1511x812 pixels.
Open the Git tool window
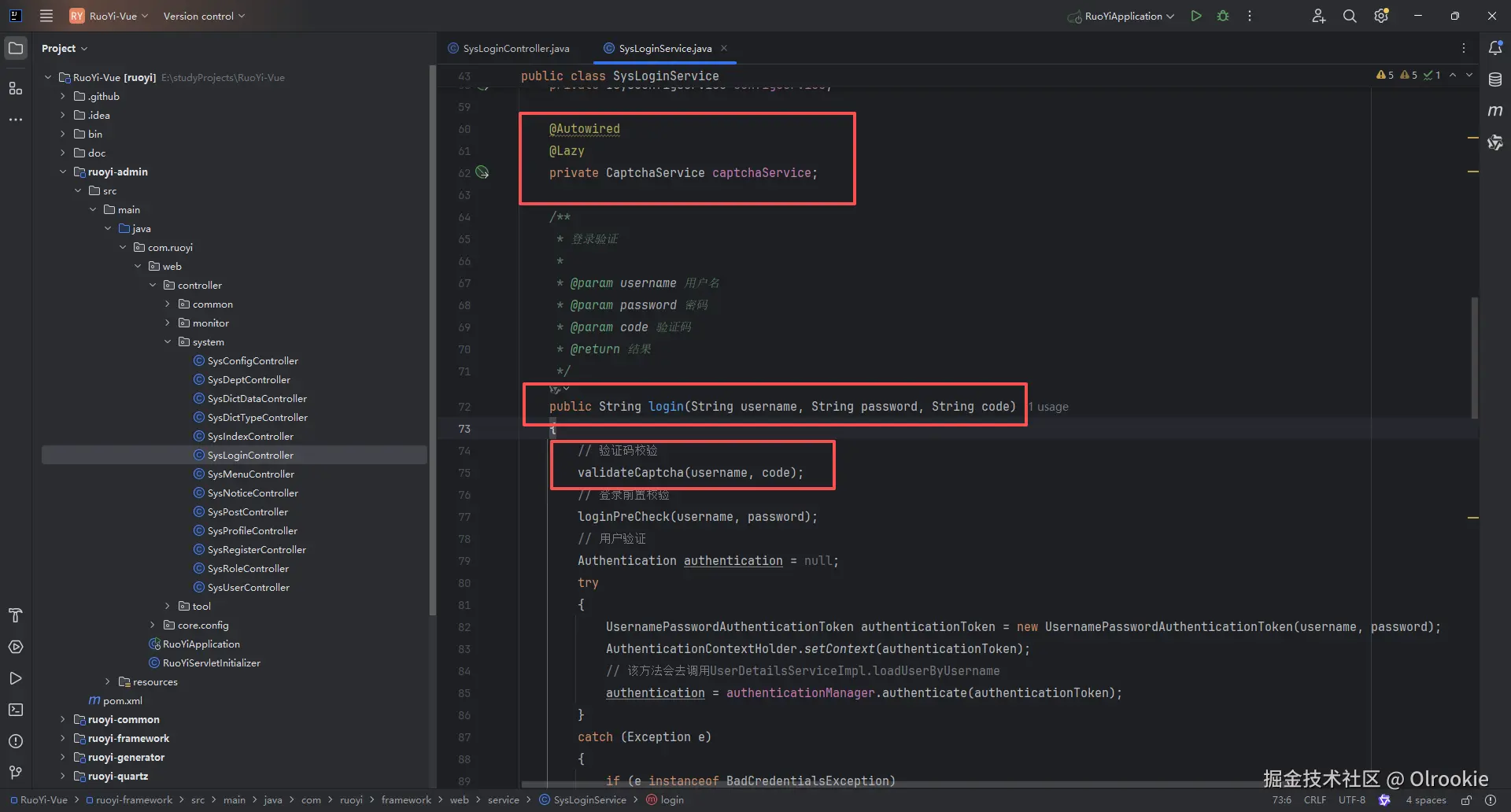click(16, 773)
